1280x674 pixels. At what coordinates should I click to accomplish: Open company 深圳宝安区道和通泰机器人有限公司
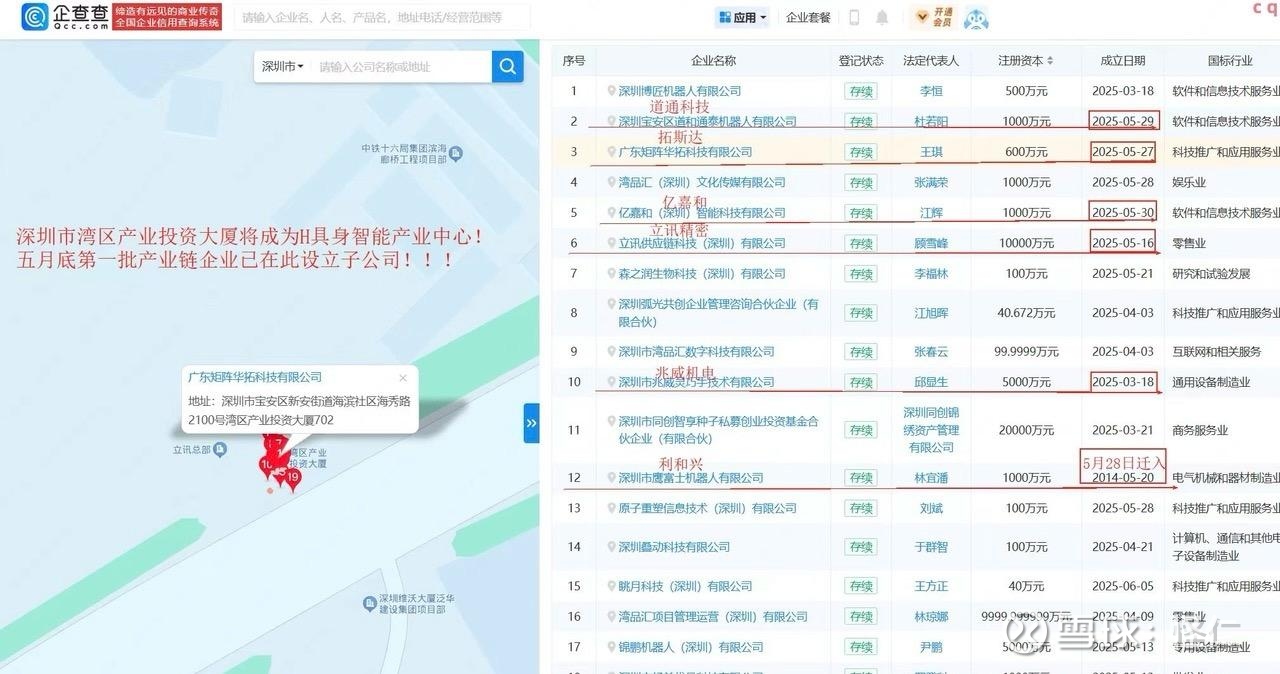click(x=707, y=122)
